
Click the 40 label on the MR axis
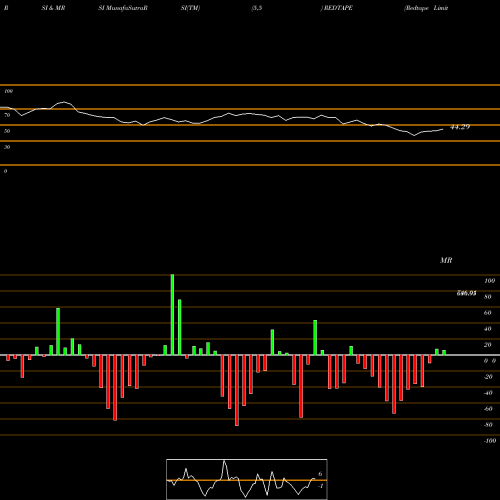click(x=488, y=329)
